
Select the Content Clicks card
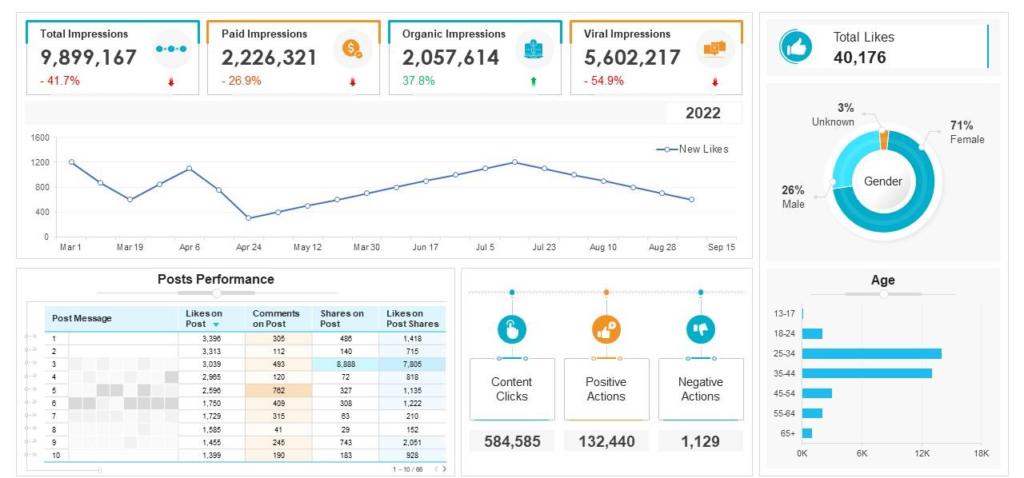512,389
